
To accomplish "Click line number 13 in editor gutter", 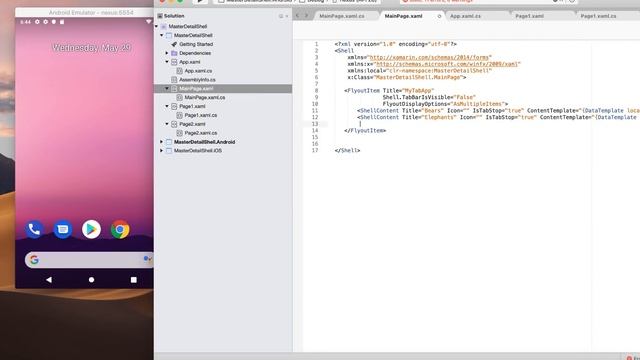I will 315,124.
